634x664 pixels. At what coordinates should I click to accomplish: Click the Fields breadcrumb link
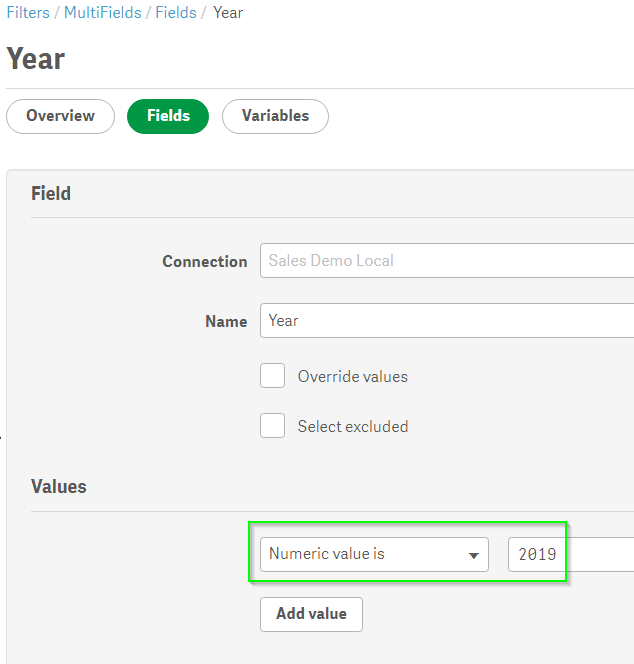(175, 13)
